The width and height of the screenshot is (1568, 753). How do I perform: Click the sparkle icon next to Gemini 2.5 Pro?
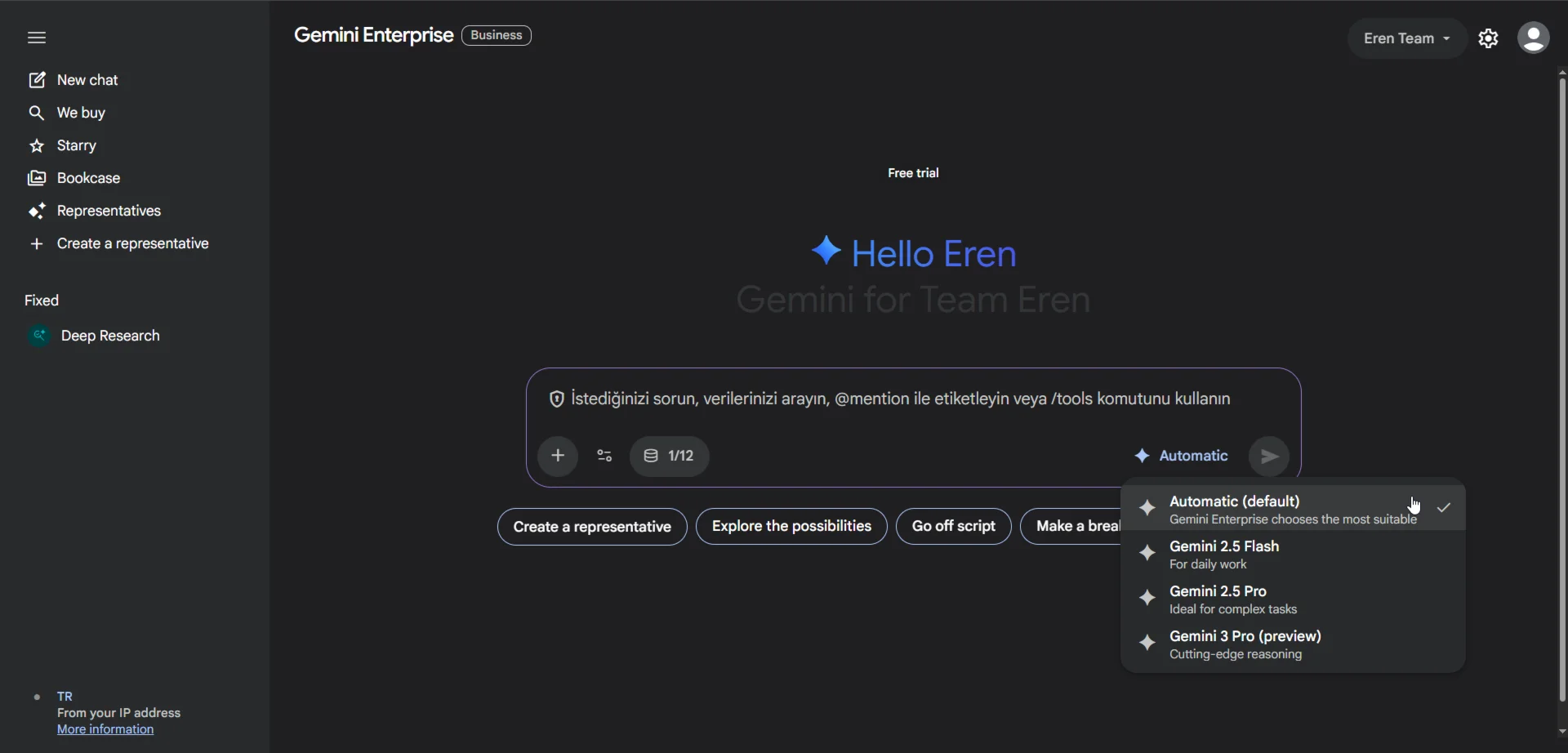tap(1147, 599)
